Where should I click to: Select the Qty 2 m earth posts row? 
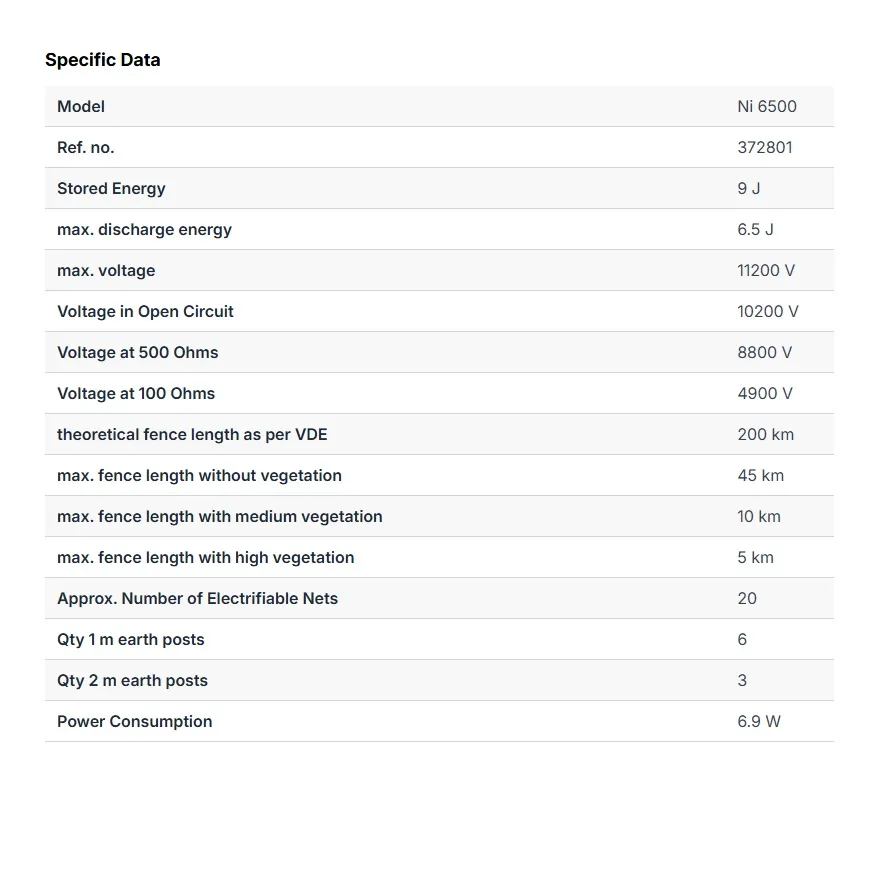click(x=439, y=680)
